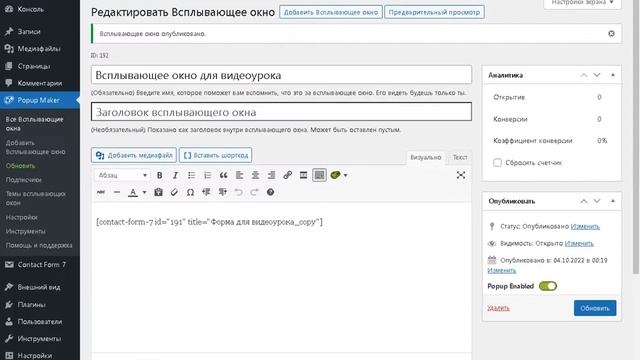Edit publish date via Изменить link
The width and height of the screenshot is (640, 360).
[x=502, y=270]
